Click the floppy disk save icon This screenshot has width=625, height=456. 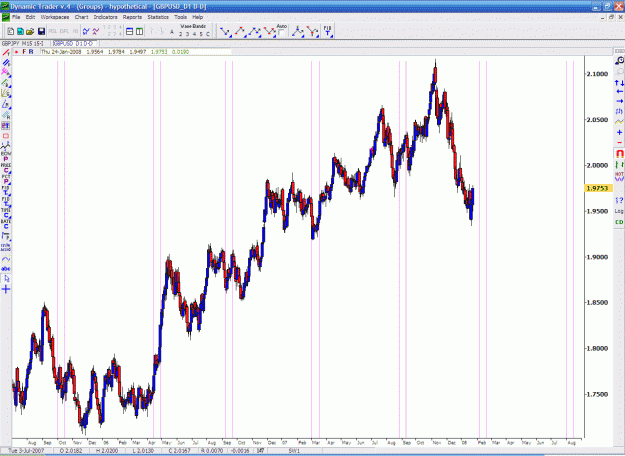pyautogui.click(x=41, y=31)
